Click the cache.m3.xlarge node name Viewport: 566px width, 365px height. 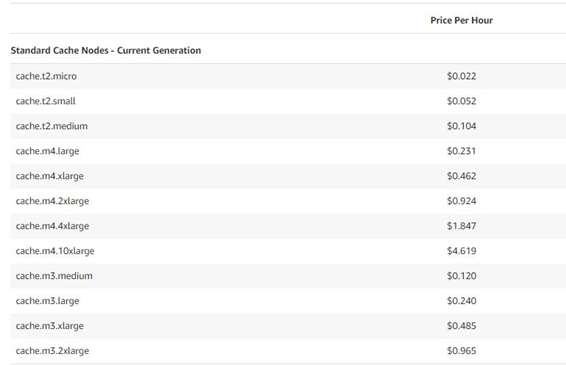click(49, 326)
